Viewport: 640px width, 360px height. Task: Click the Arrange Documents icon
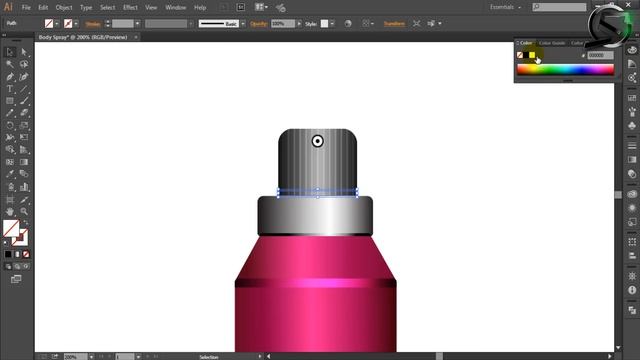261,7
